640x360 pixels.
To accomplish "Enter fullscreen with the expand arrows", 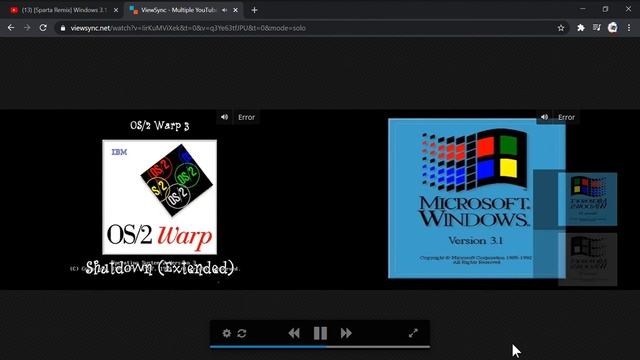I will 413,333.
